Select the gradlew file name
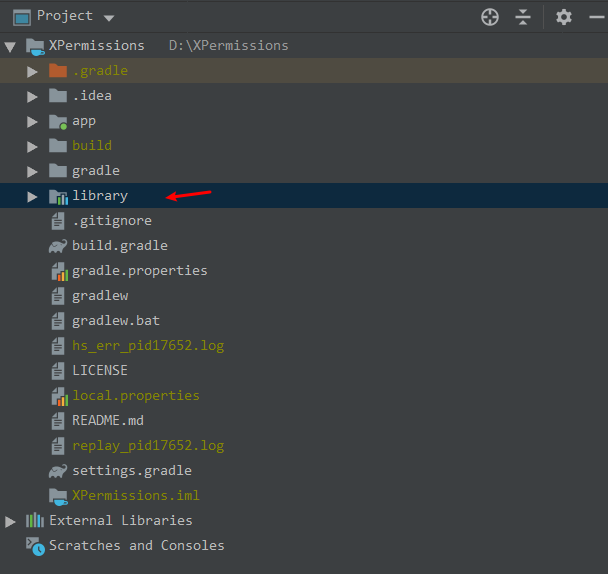The image size is (608, 574). click(100, 296)
